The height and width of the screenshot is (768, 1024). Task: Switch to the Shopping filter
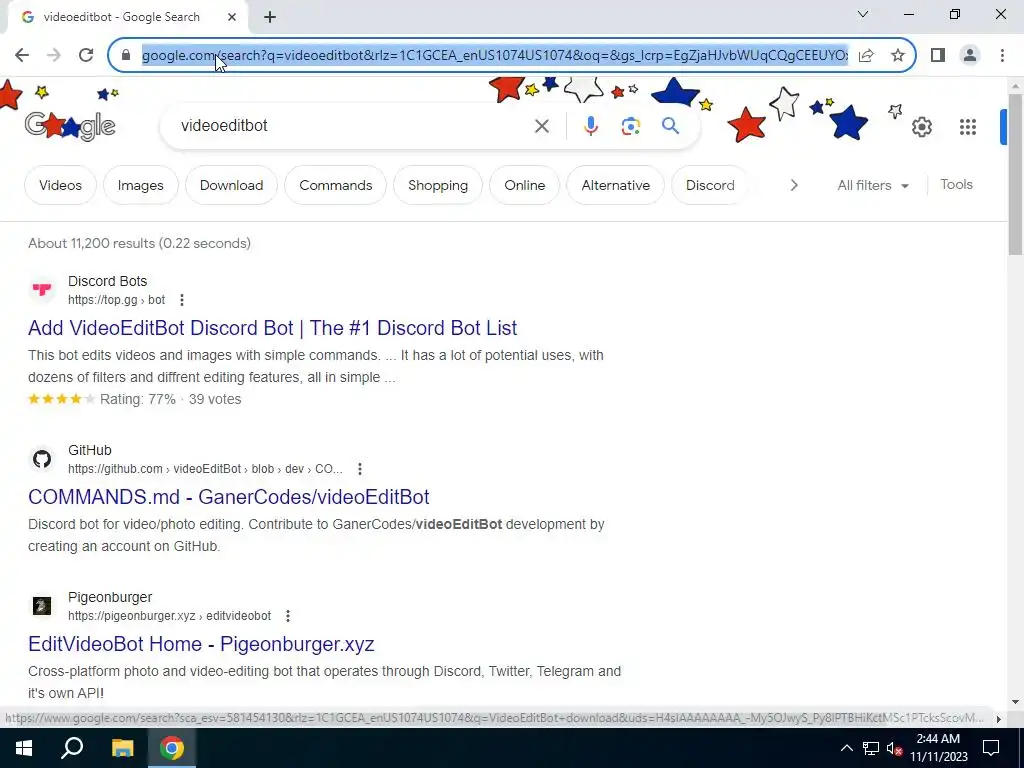click(438, 185)
